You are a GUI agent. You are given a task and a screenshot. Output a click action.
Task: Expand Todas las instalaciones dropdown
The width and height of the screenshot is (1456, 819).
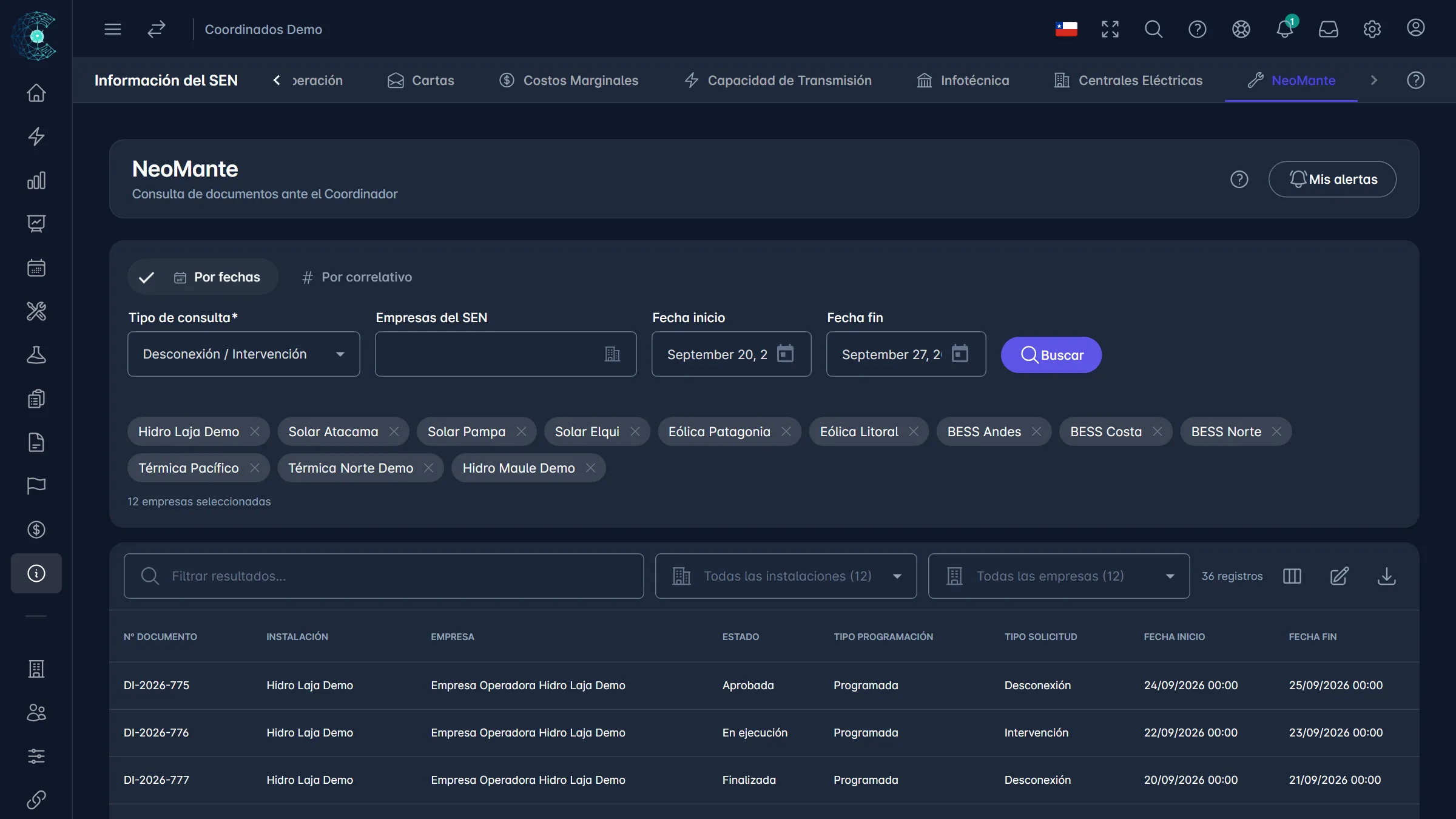[x=786, y=576]
